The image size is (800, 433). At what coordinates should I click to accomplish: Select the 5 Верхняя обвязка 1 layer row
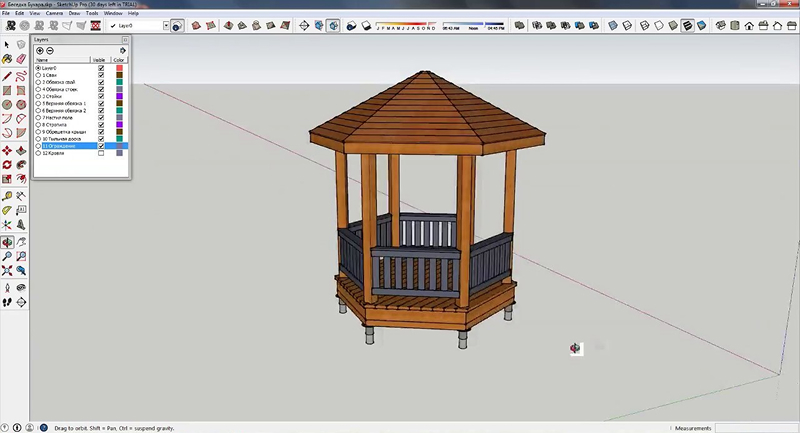click(x=82, y=104)
